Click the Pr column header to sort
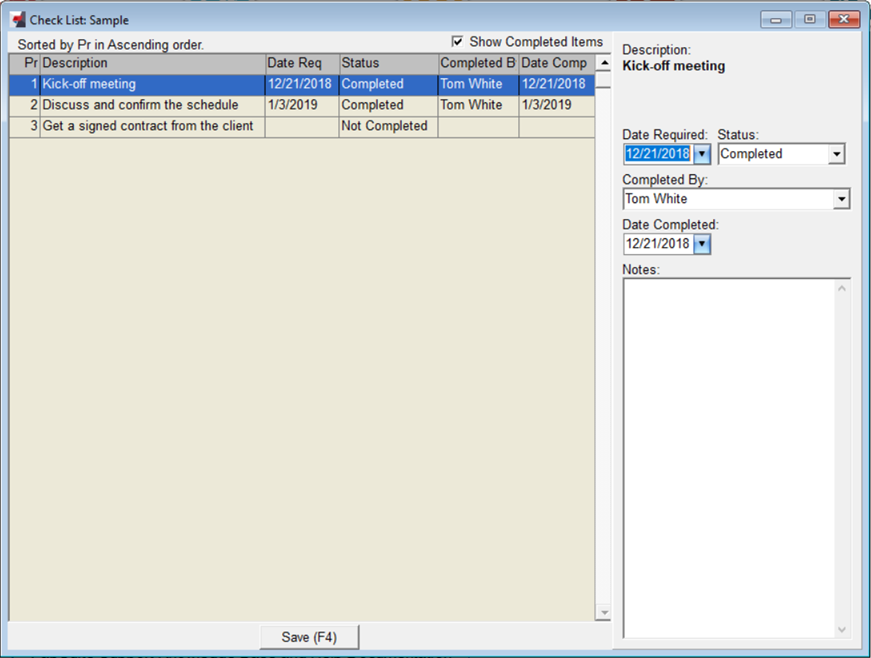 tap(27, 63)
